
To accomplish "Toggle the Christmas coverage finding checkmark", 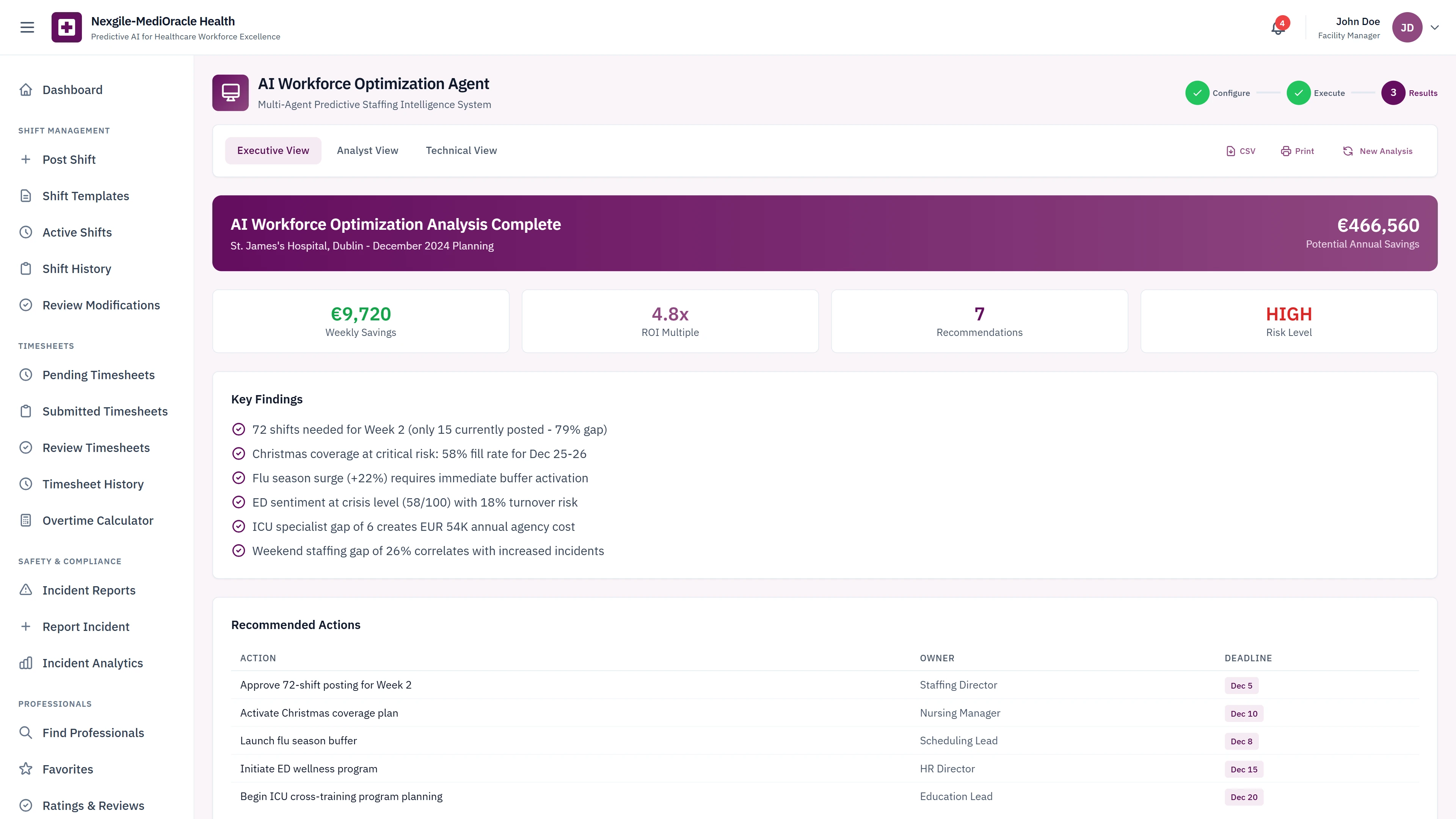I will click(x=238, y=453).
